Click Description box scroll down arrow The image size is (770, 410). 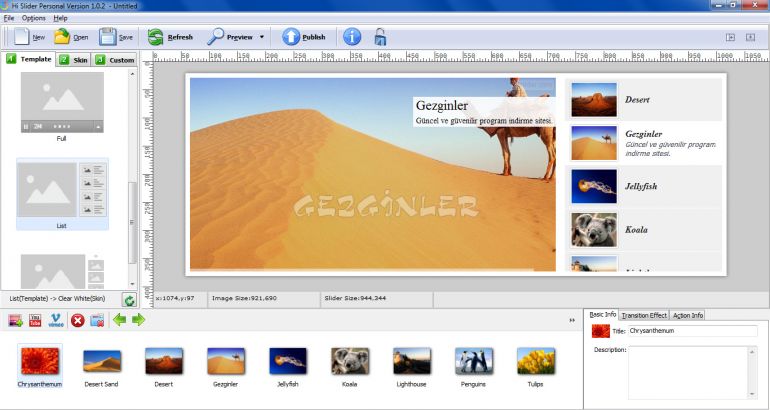tap(752, 394)
